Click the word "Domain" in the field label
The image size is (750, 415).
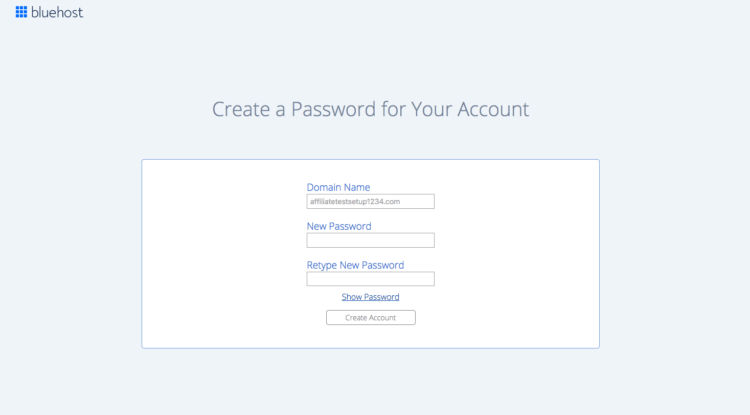pyautogui.click(x=325, y=187)
